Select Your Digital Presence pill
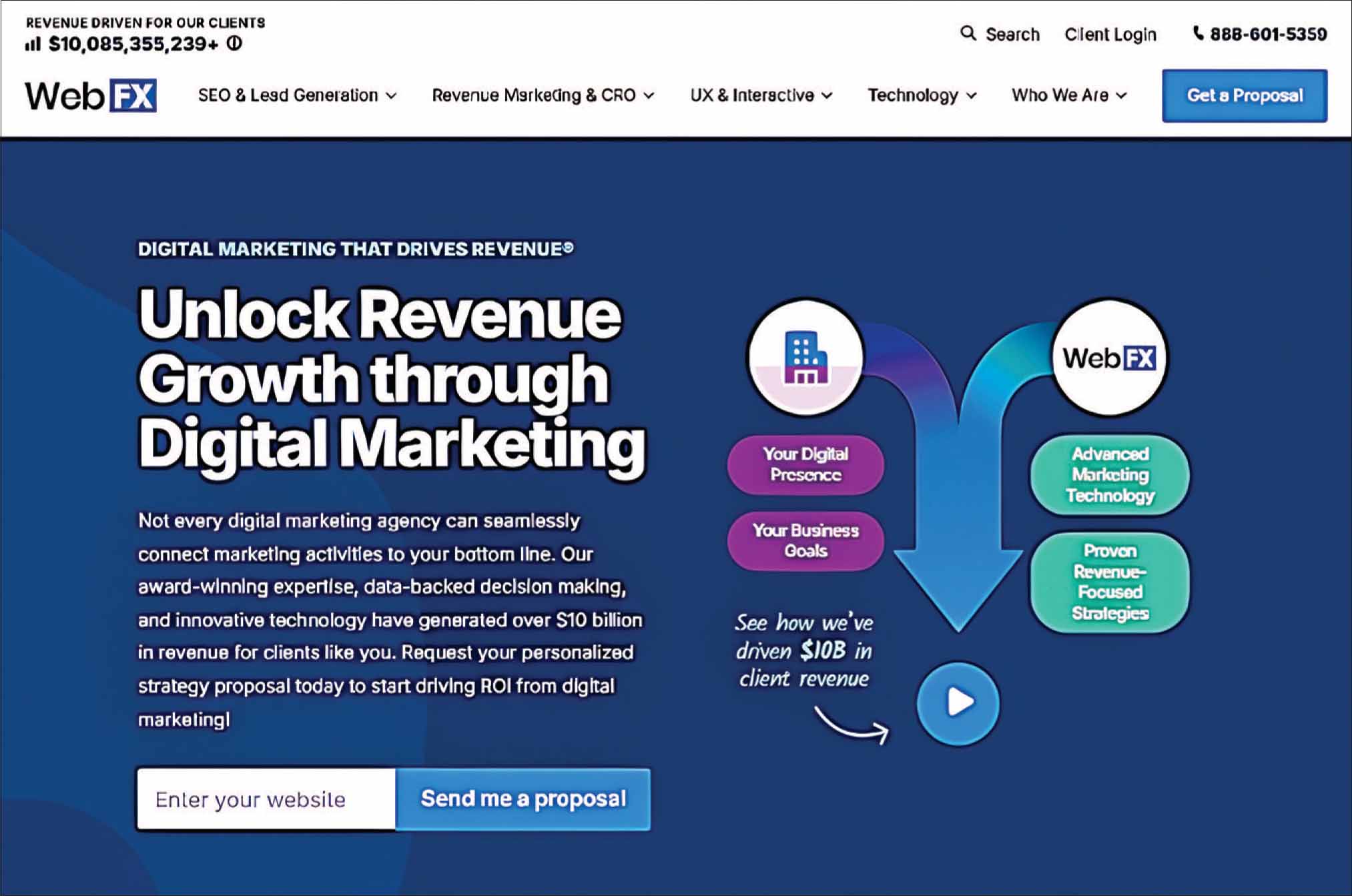 coord(805,464)
